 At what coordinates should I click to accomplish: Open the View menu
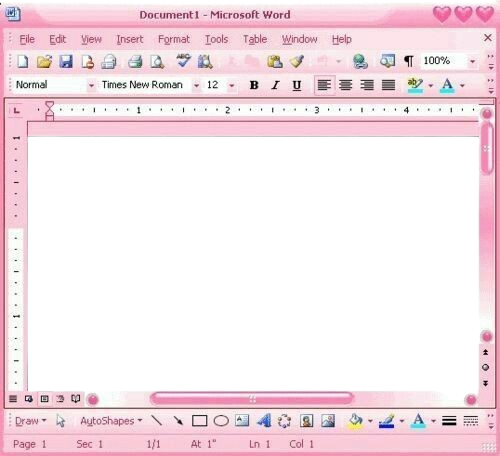tap(91, 39)
